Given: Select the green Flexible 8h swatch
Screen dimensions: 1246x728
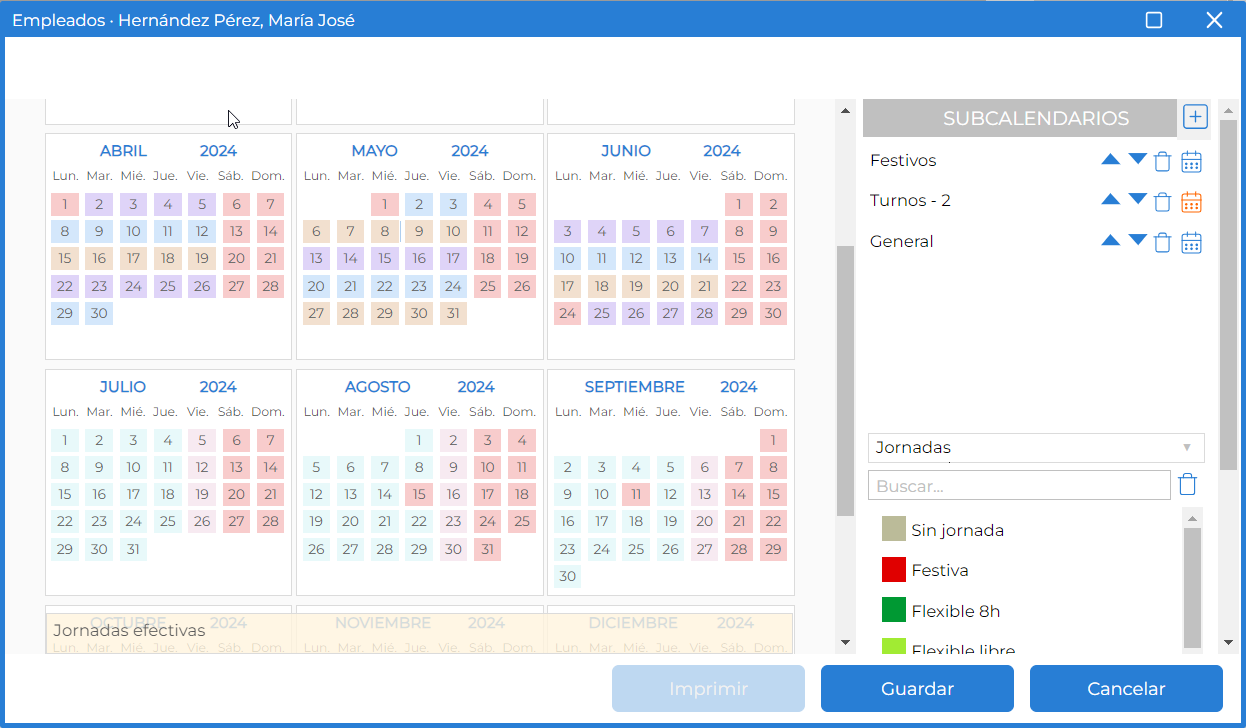Looking at the screenshot, I should pyautogui.click(x=893, y=610).
